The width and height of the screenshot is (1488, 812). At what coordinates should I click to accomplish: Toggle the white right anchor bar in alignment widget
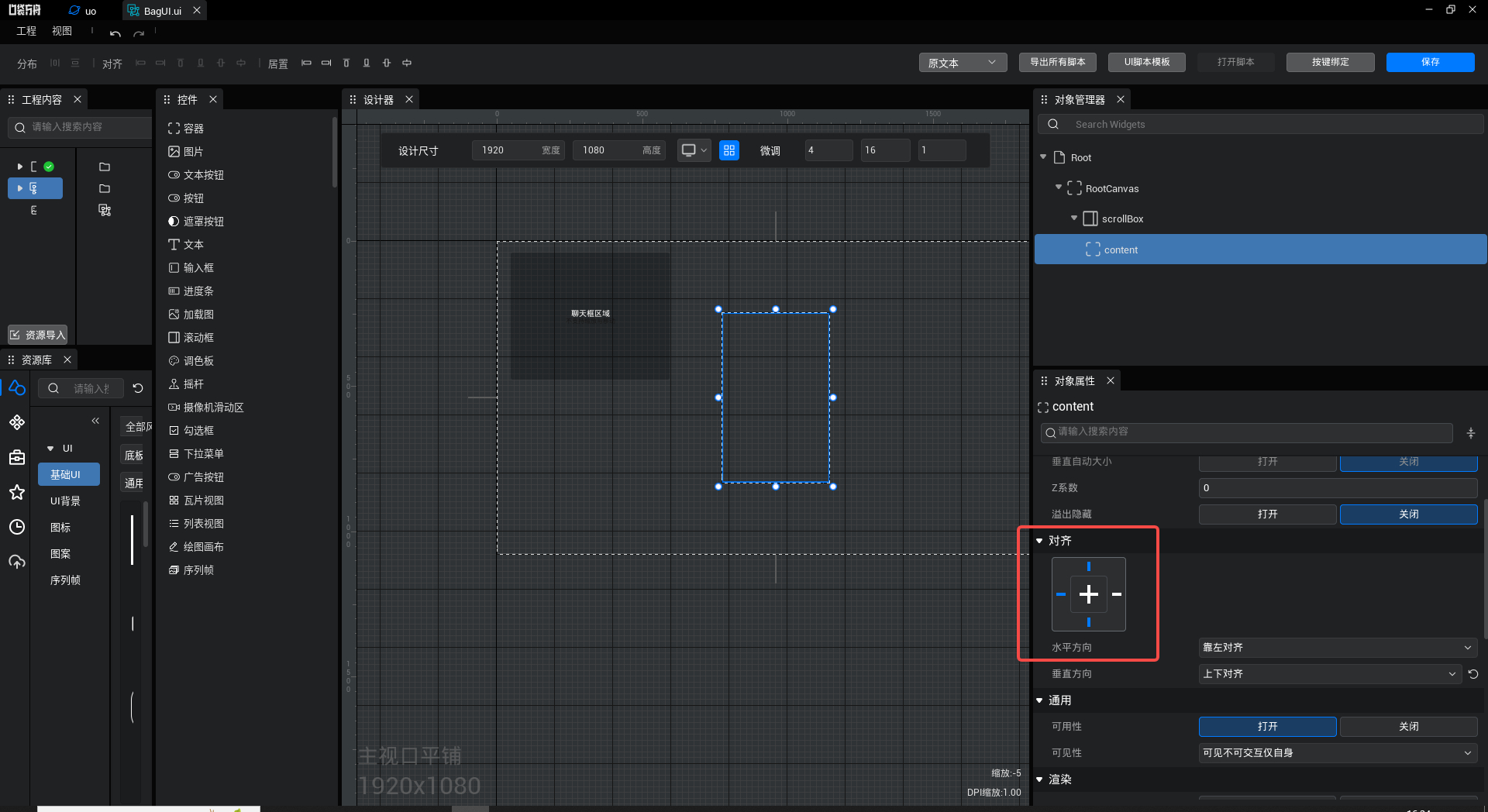[x=1117, y=594]
